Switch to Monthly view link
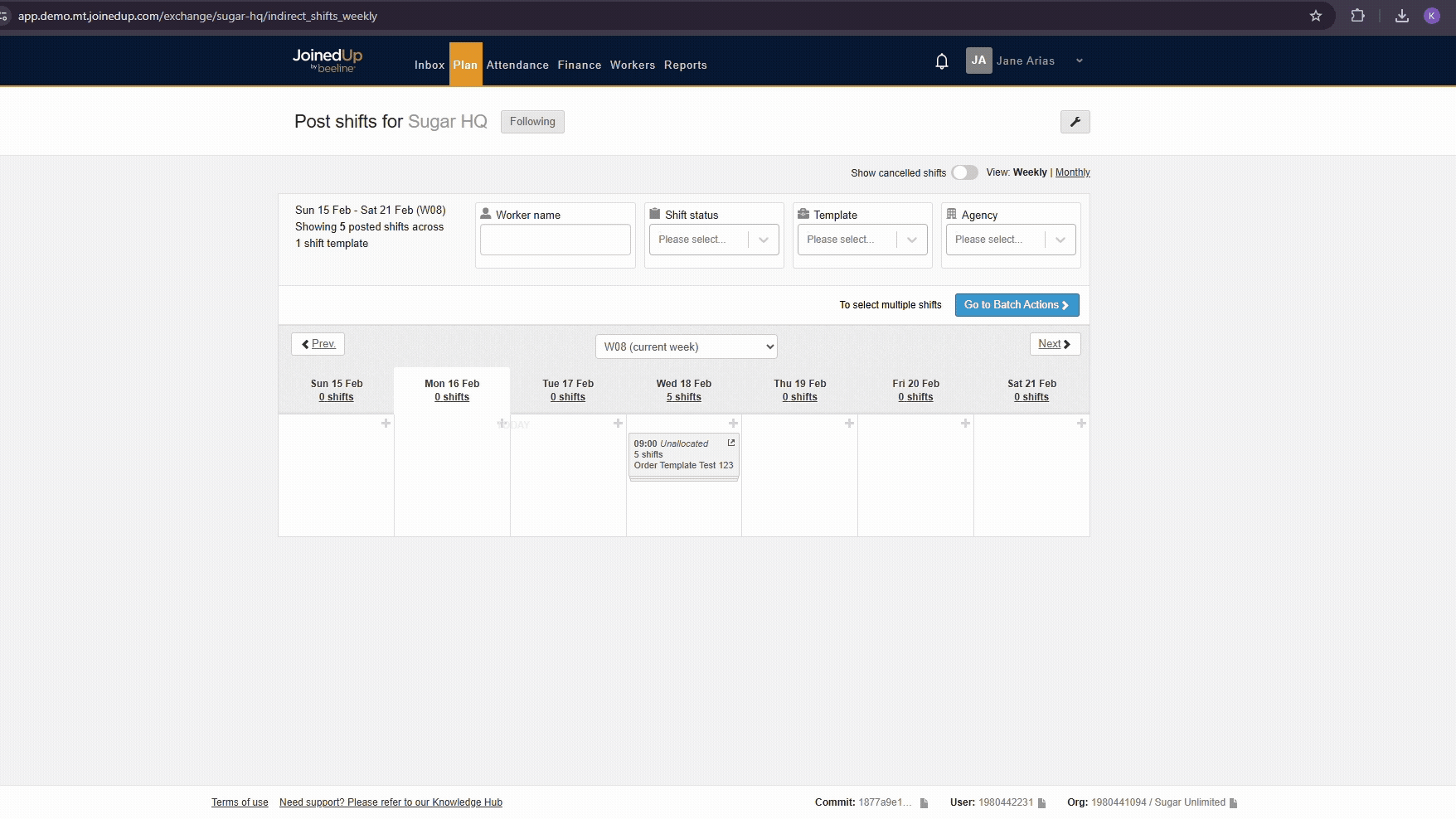The height and width of the screenshot is (819, 1456). point(1072,172)
